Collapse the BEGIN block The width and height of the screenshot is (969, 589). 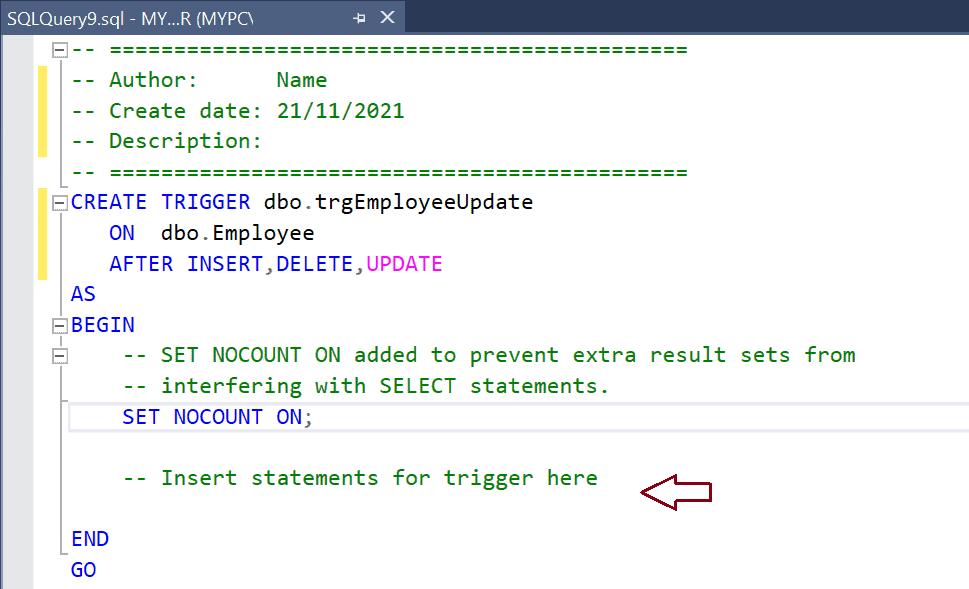click(x=59, y=325)
